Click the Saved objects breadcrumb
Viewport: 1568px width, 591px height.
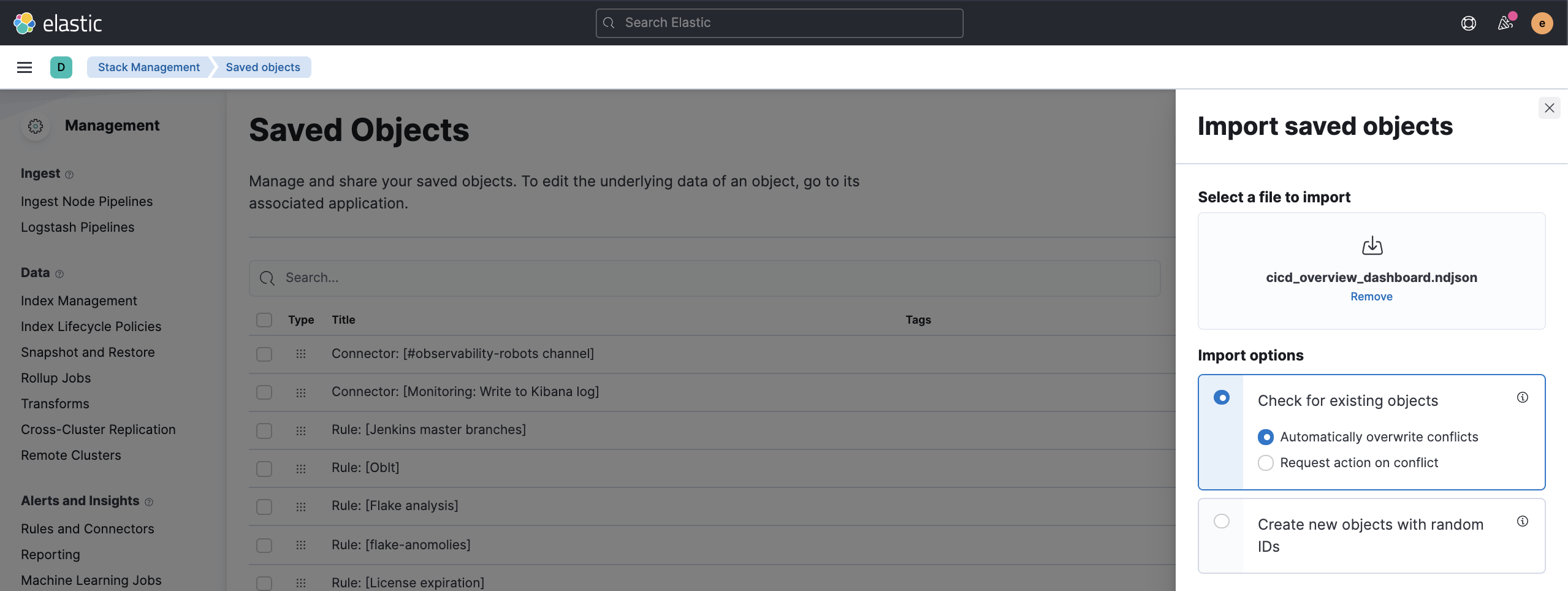(x=262, y=67)
